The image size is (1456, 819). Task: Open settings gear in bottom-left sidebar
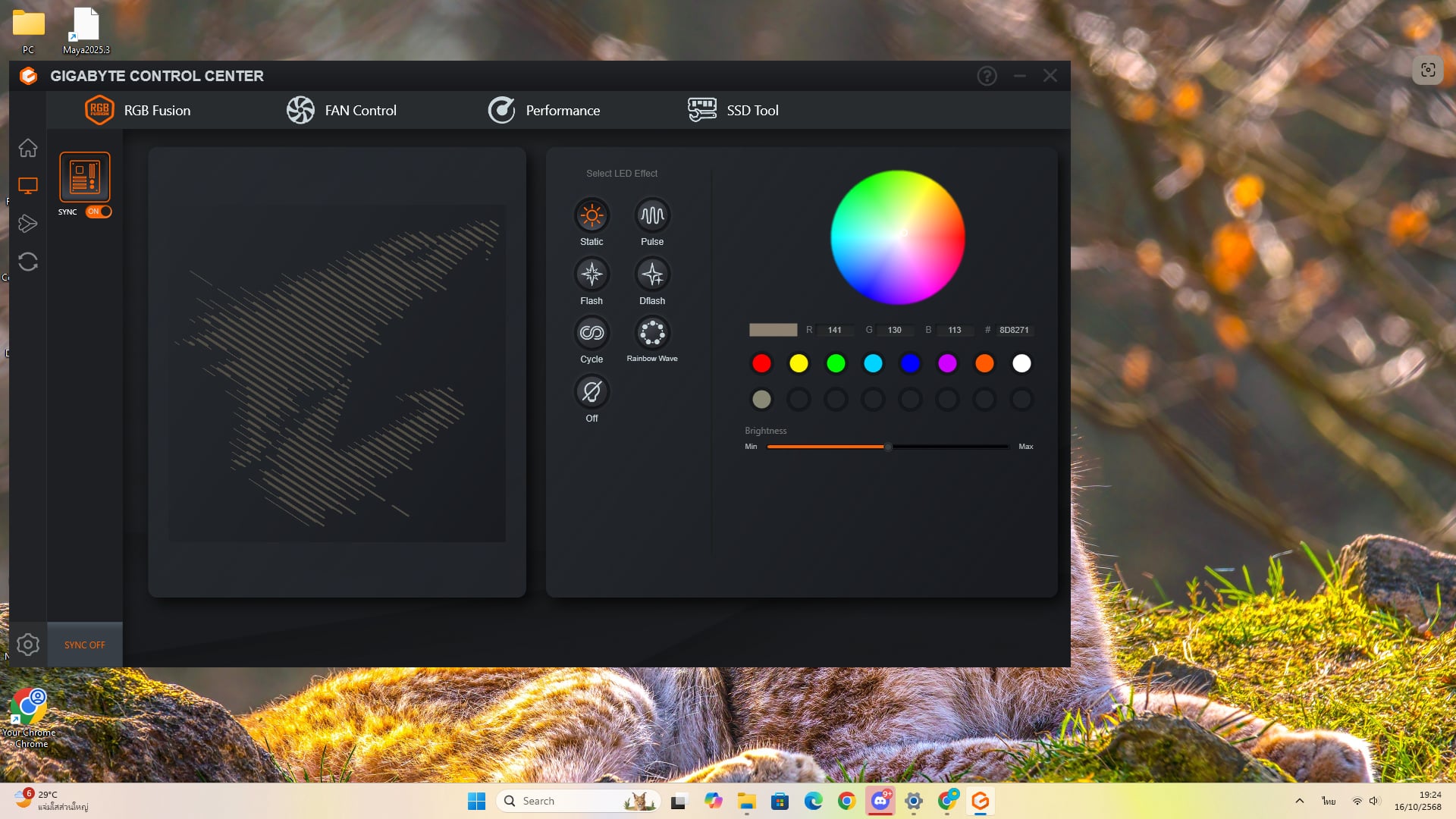[28, 645]
